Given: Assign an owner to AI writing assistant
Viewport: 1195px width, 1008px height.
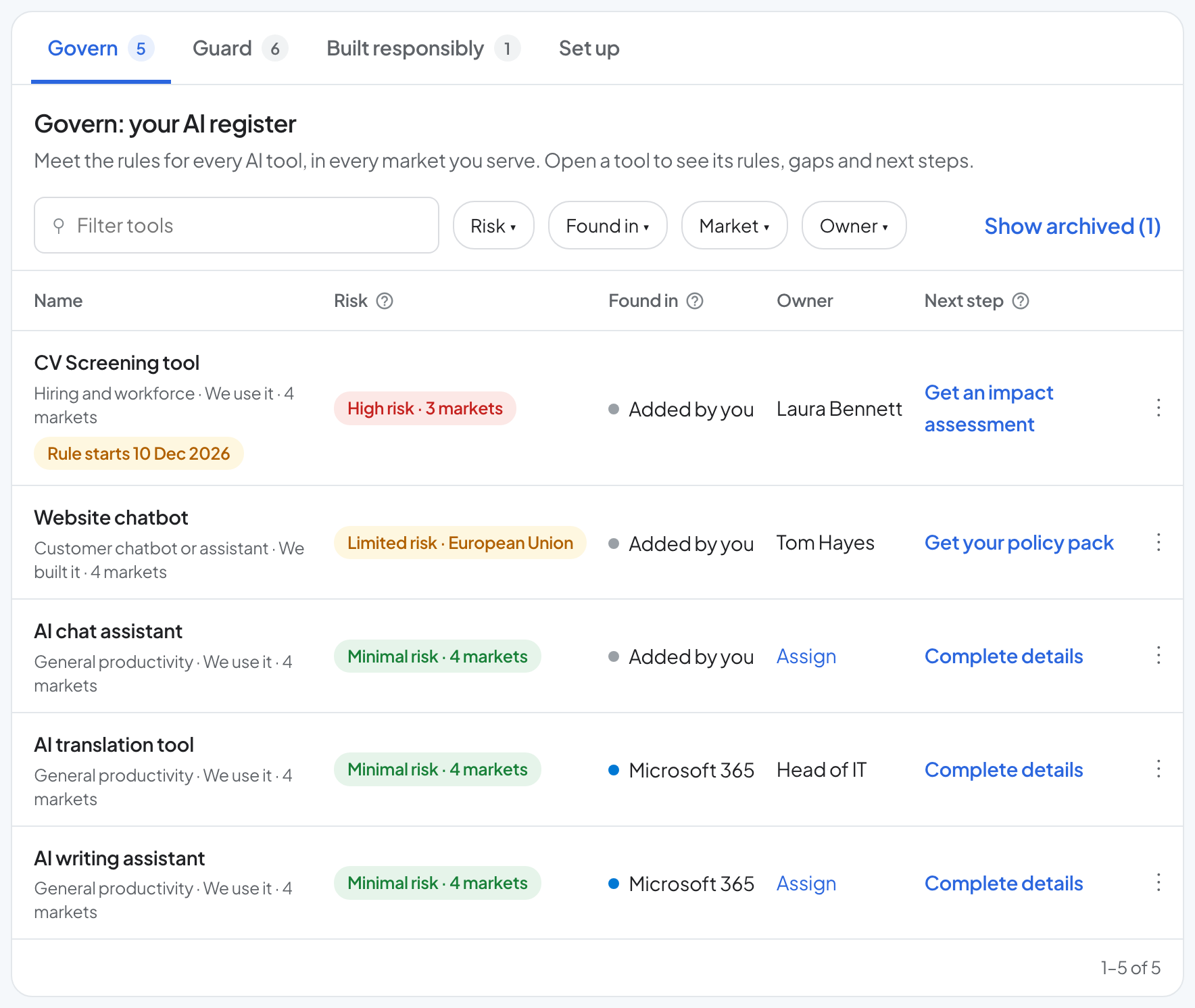Looking at the screenshot, I should click(806, 883).
